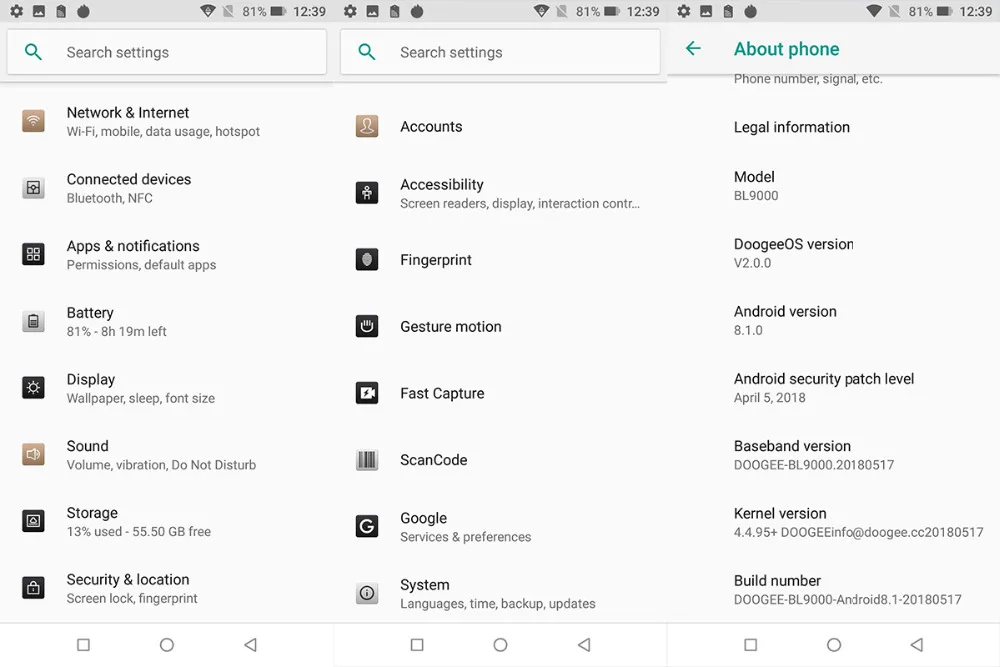
Task: Open Gesture motion label
Action: (451, 326)
